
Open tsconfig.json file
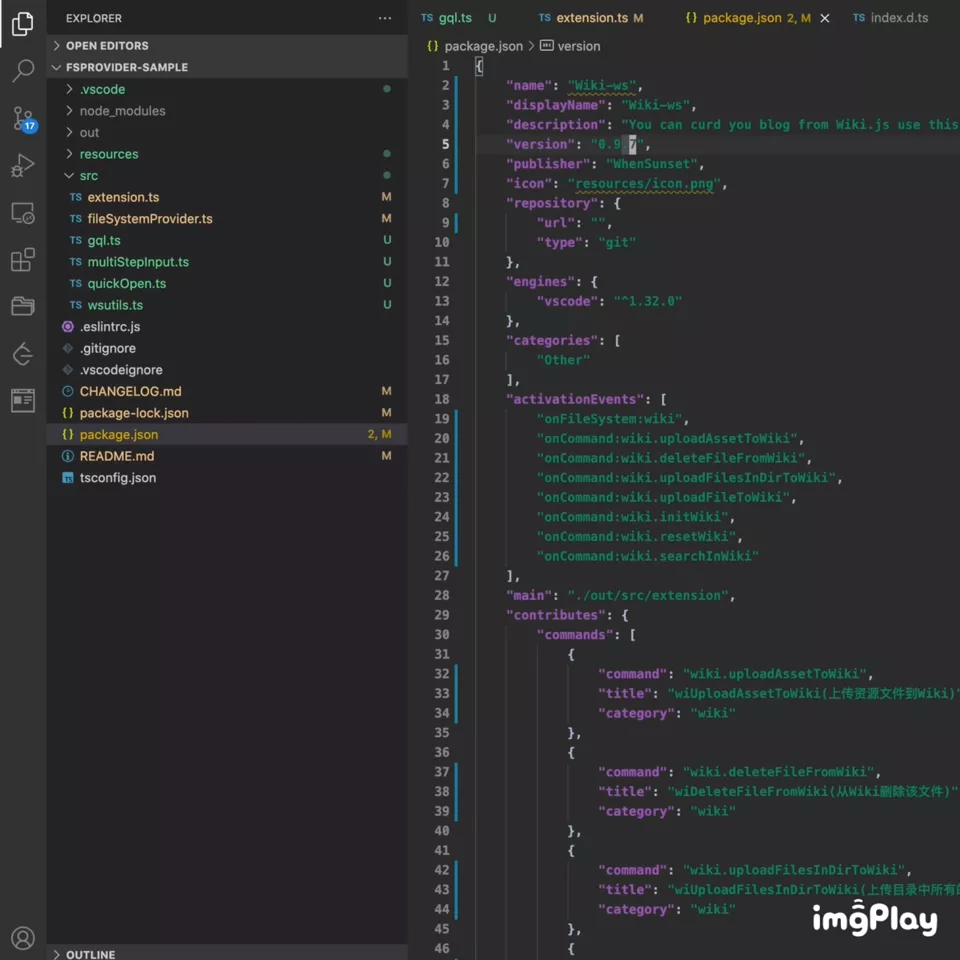tap(227, 478)
